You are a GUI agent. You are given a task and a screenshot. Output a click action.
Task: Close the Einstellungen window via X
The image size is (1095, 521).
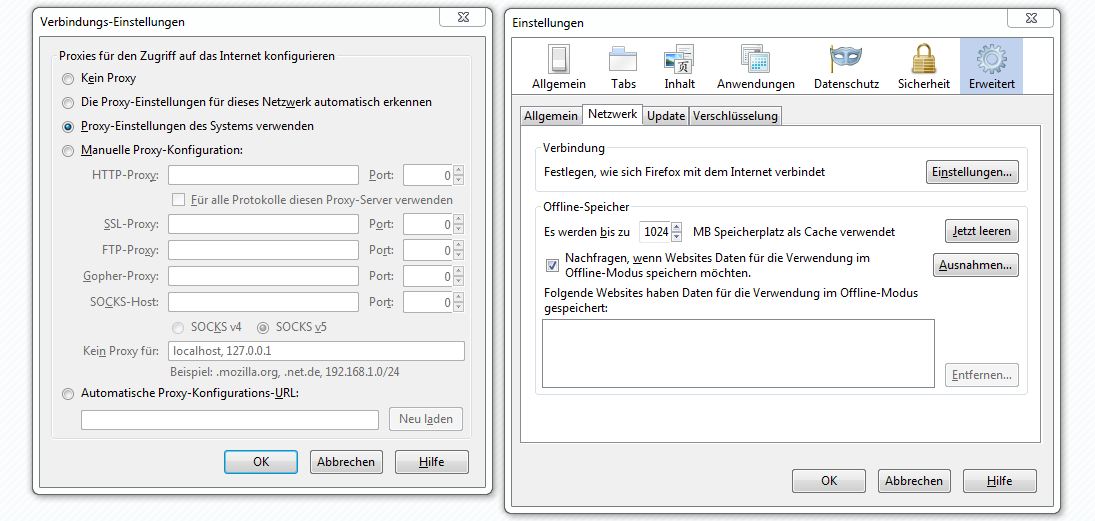click(1030, 20)
